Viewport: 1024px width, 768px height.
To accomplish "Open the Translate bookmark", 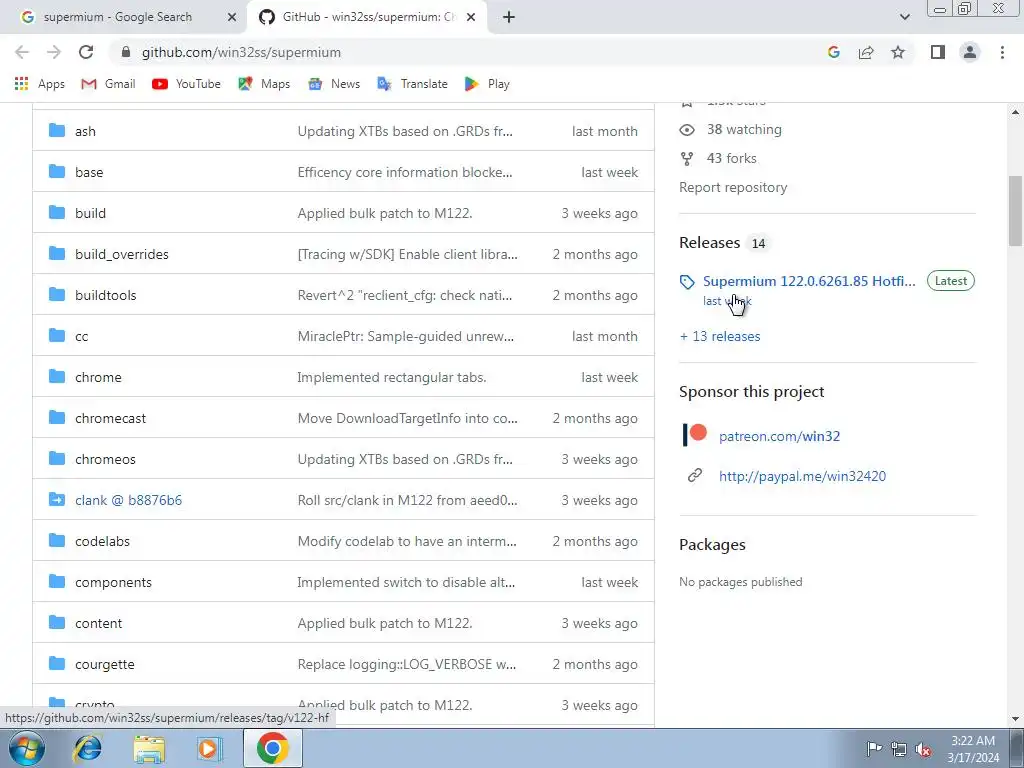I will [x=412, y=84].
